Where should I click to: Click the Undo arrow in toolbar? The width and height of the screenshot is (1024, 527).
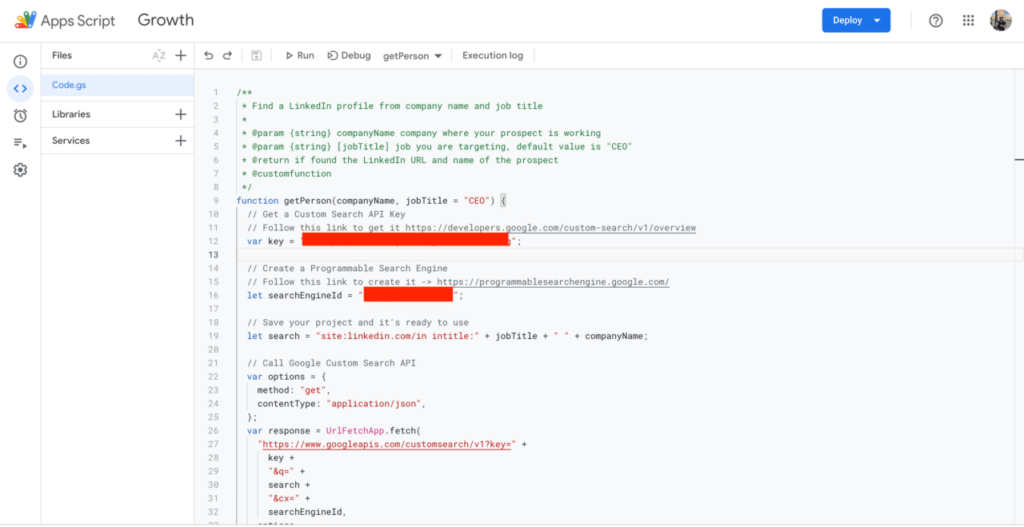click(208, 56)
